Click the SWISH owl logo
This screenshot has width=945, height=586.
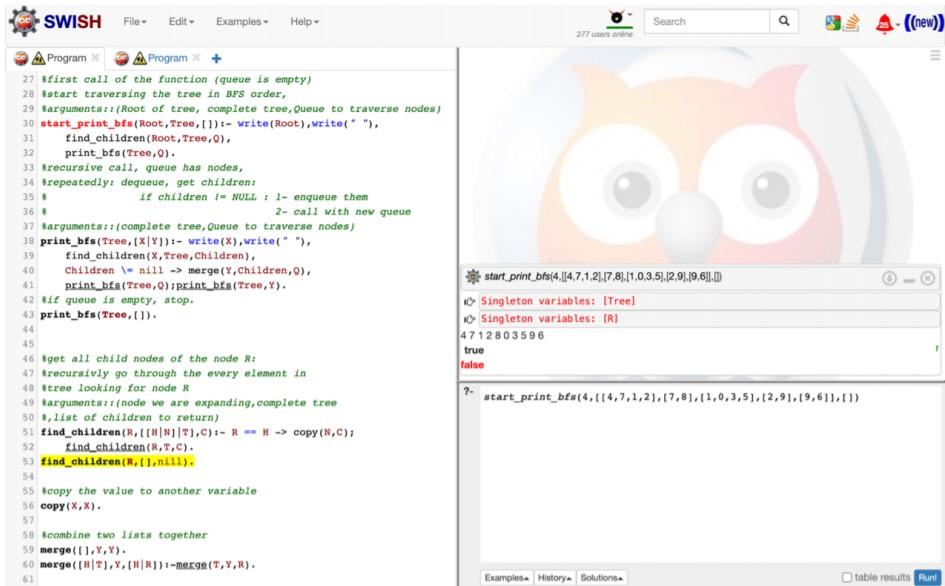[x=24, y=22]
